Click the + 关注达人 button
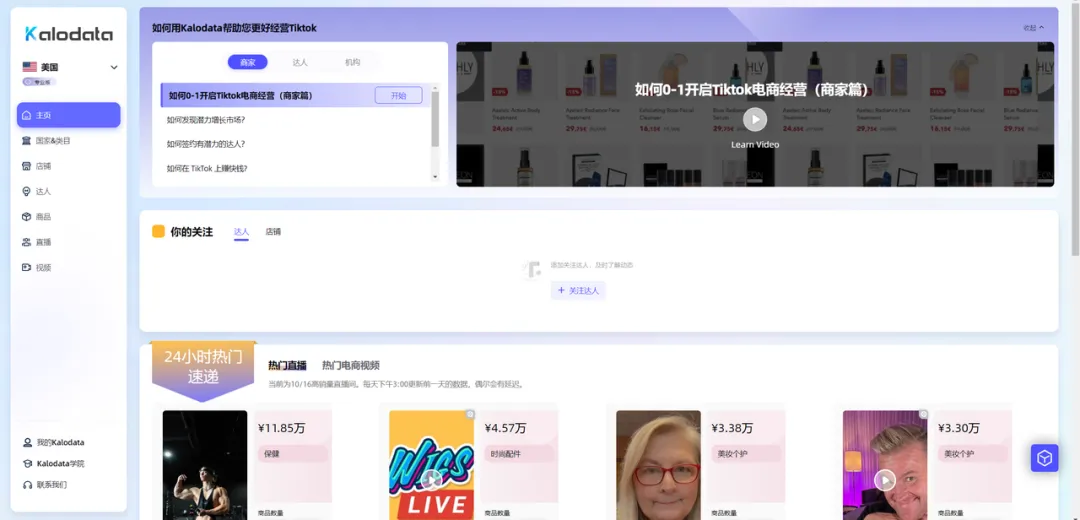The width and height of the screenshot is (1080, 520). coord(578,291)
